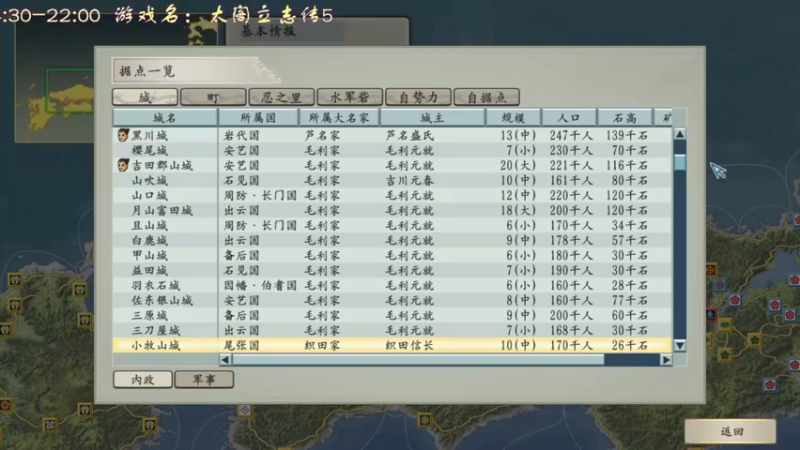Select the 樱尾城 row
Viewport: 800px width, 450px height.
click(x=392, y=150)
